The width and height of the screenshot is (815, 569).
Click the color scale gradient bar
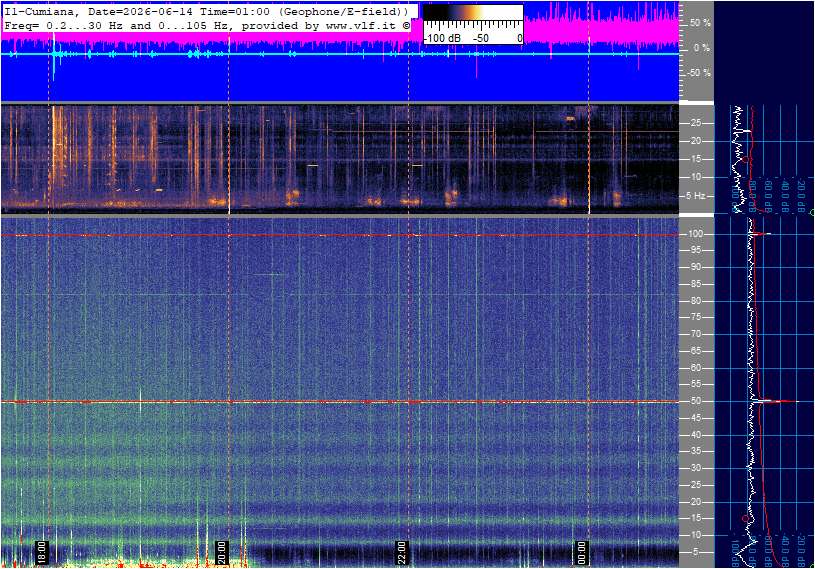click(x=473, y=12)
